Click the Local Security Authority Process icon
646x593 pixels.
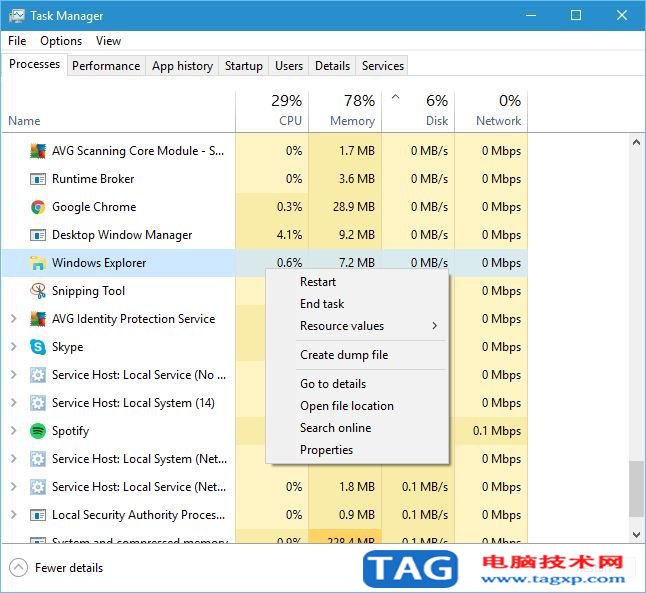tap(38, 515)
